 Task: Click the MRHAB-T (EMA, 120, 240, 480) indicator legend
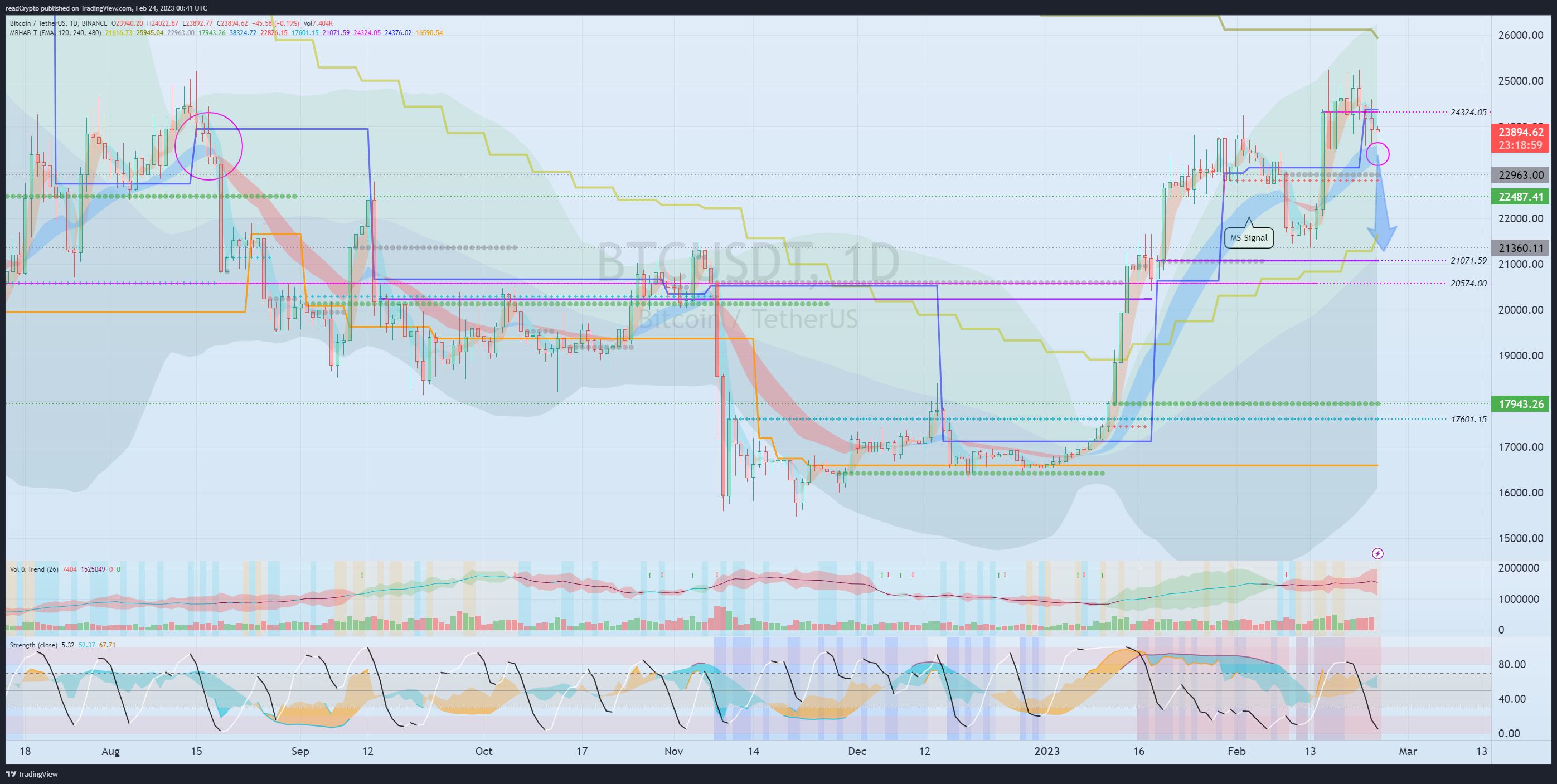(x=55, y=33)
